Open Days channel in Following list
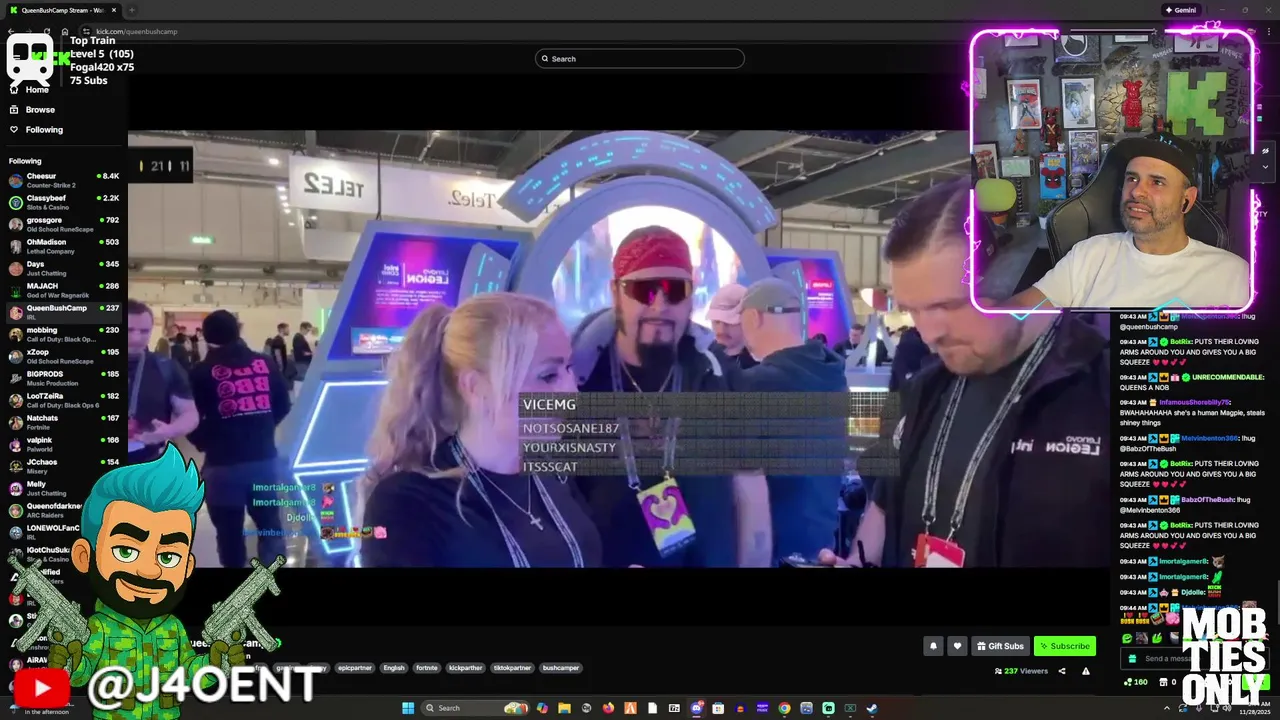The width and height of the screenshot is (1280, 720). tap(64, 268)
